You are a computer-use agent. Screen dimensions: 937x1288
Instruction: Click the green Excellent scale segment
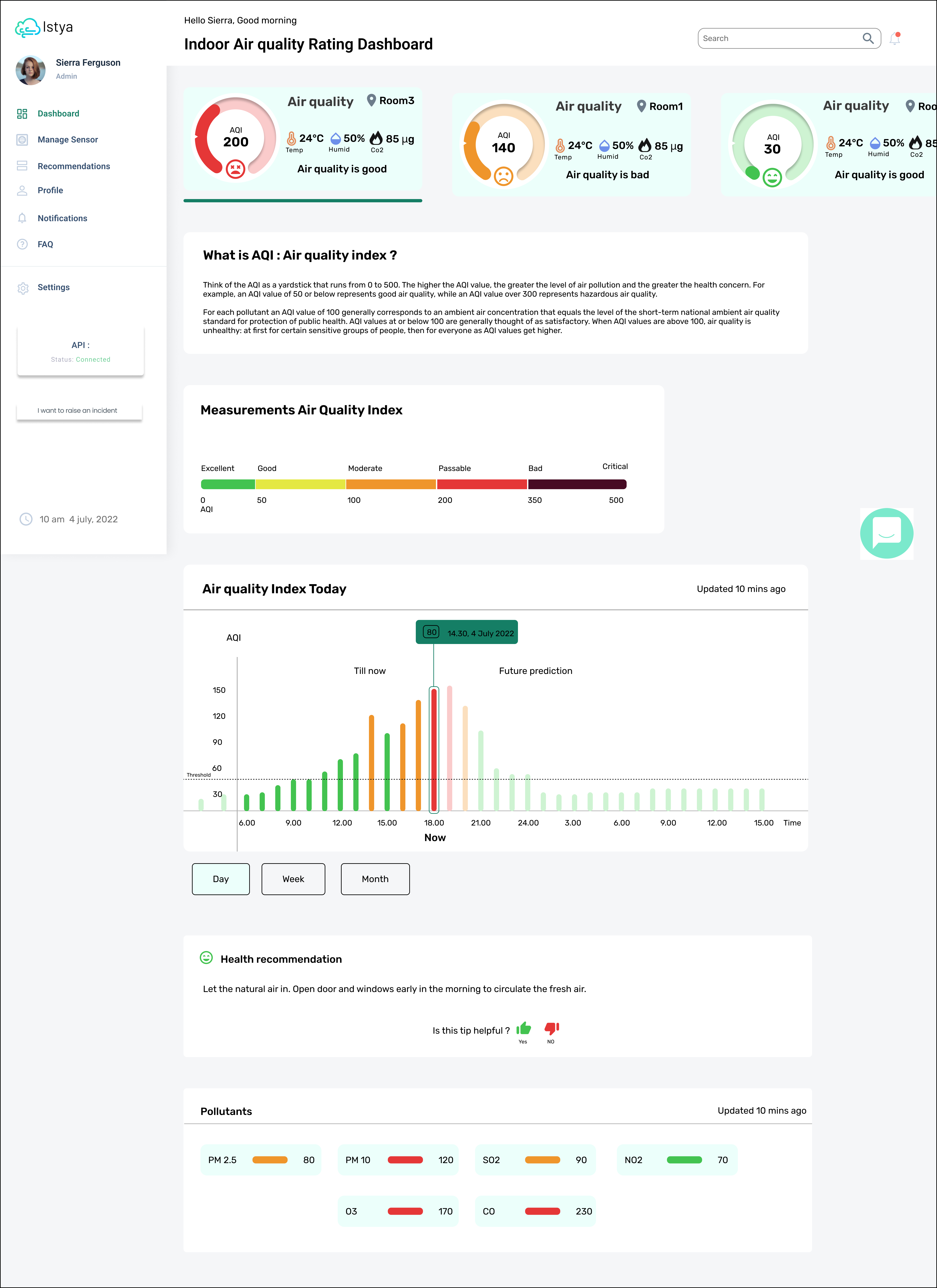(x=228, y=484)
